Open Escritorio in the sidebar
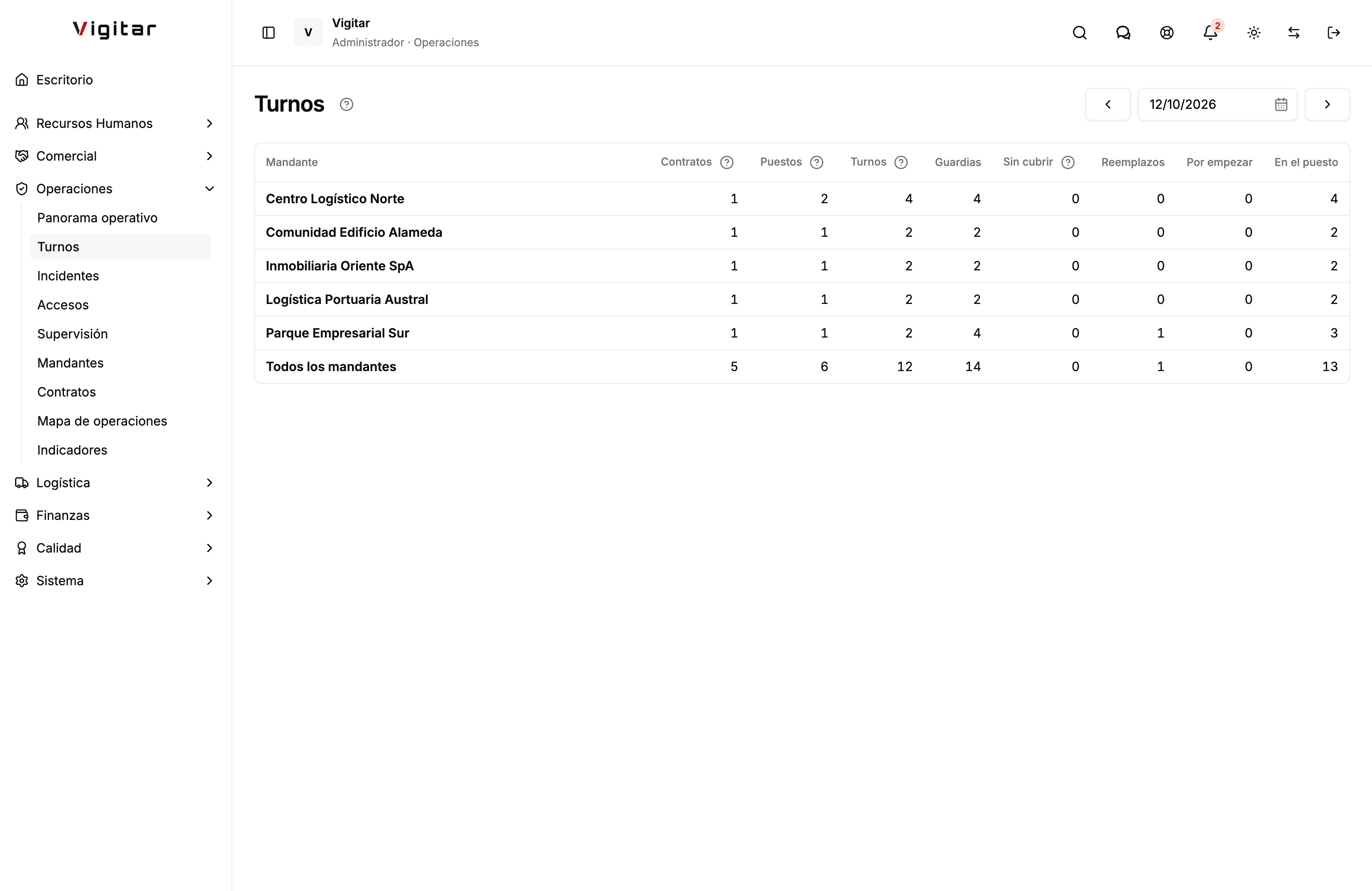1372x891 pixels. point(115,79)
